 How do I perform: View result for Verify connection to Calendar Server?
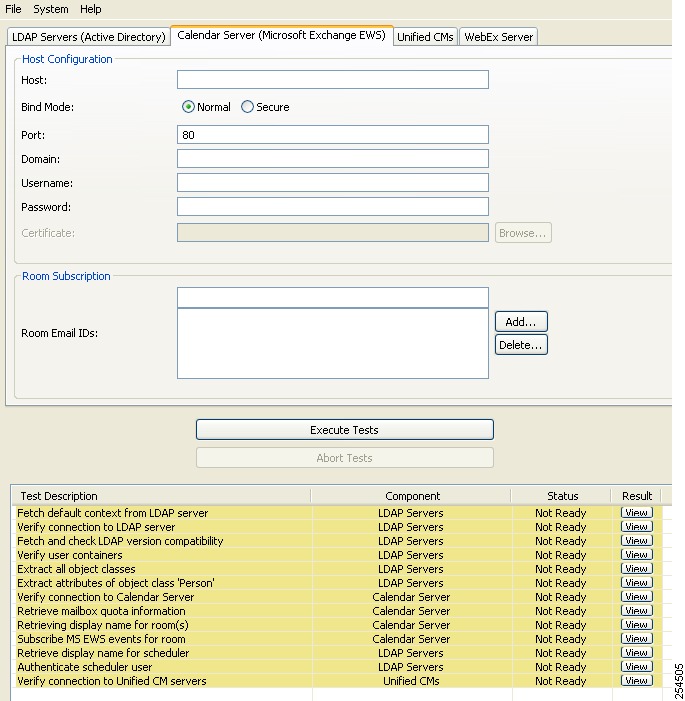tap(636, 596)
